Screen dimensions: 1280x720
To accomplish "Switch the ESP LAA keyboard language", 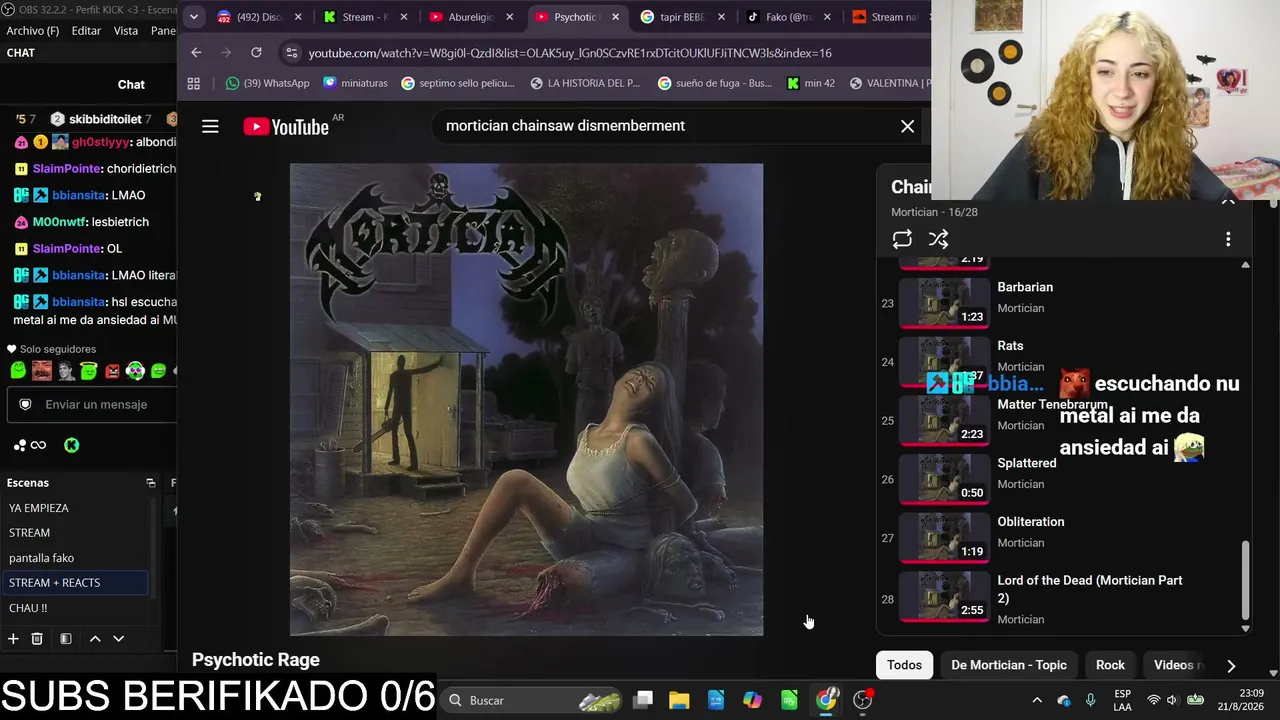I will click(1123, 700).
